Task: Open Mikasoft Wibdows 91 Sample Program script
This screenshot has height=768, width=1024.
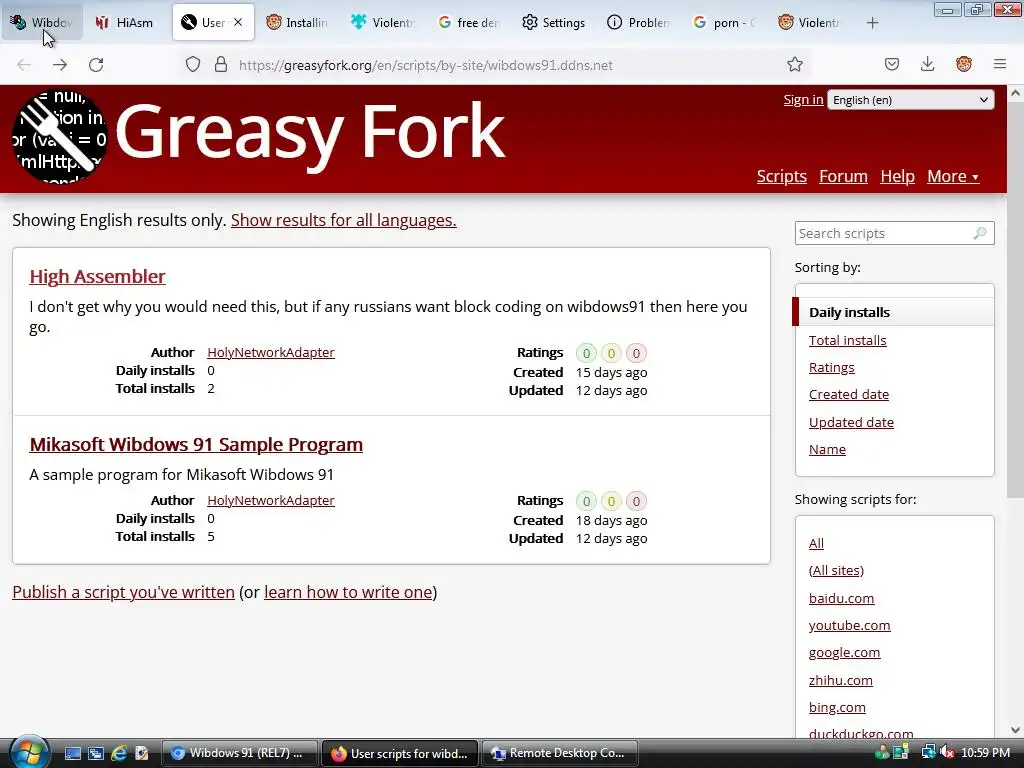Action: click(x=196, y=444)
